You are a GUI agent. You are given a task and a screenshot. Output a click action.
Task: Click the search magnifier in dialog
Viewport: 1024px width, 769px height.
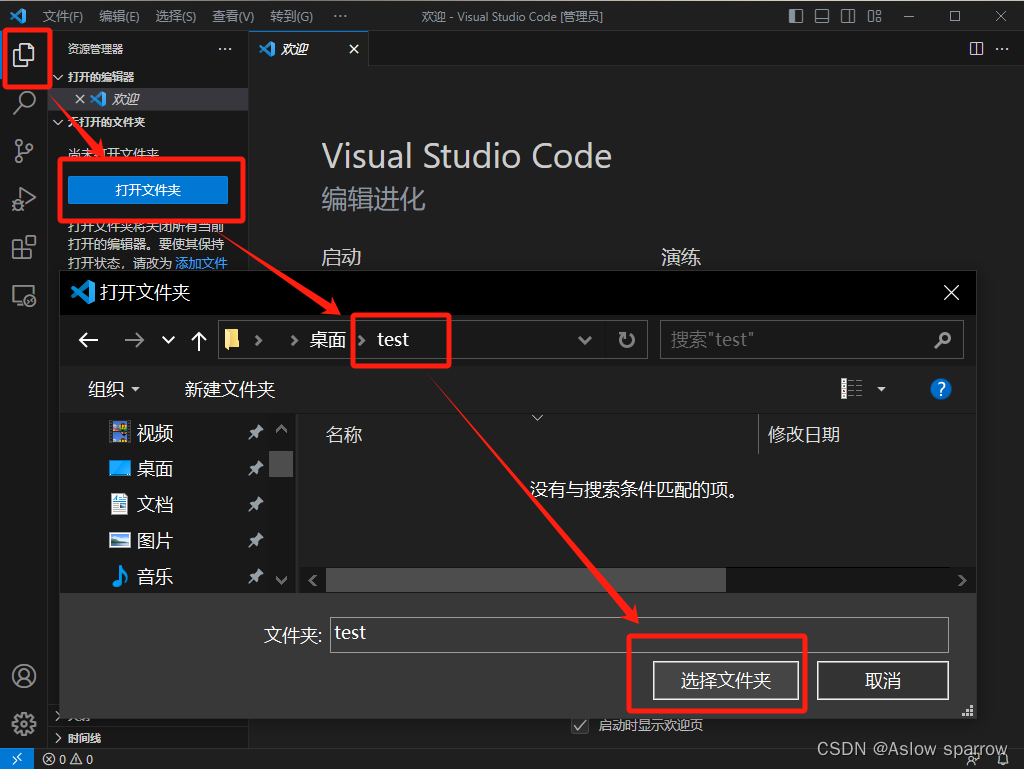pyautogui.click(x=942, y=339)
